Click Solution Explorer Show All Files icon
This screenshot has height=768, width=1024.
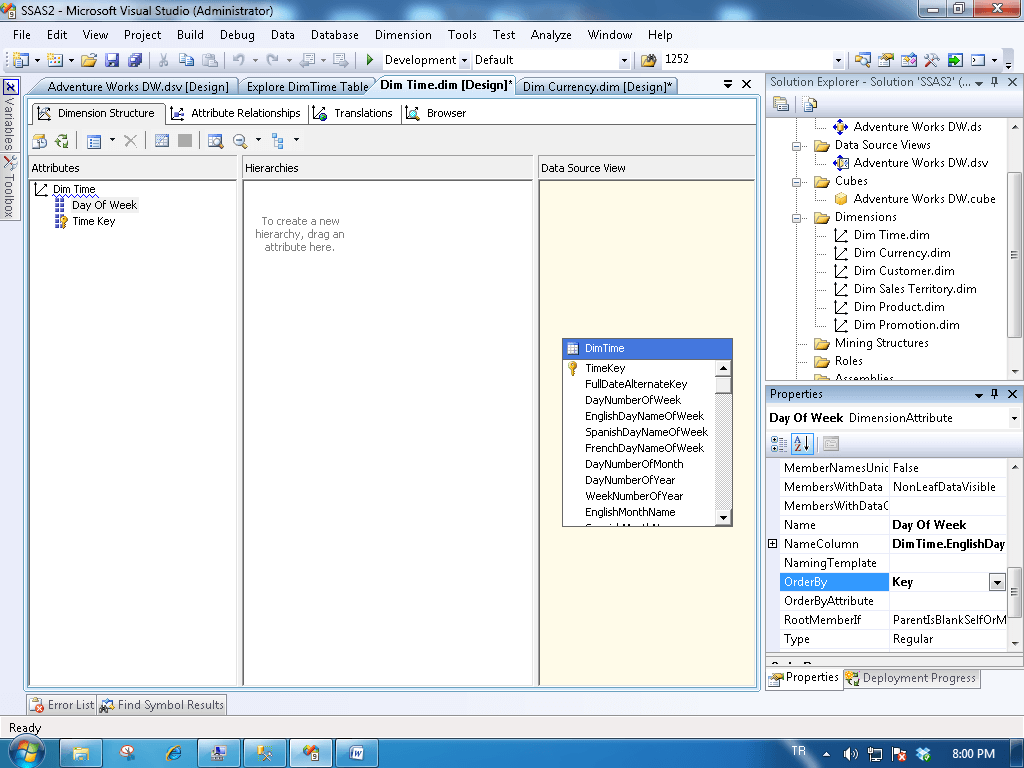click(x=810, y=104)
